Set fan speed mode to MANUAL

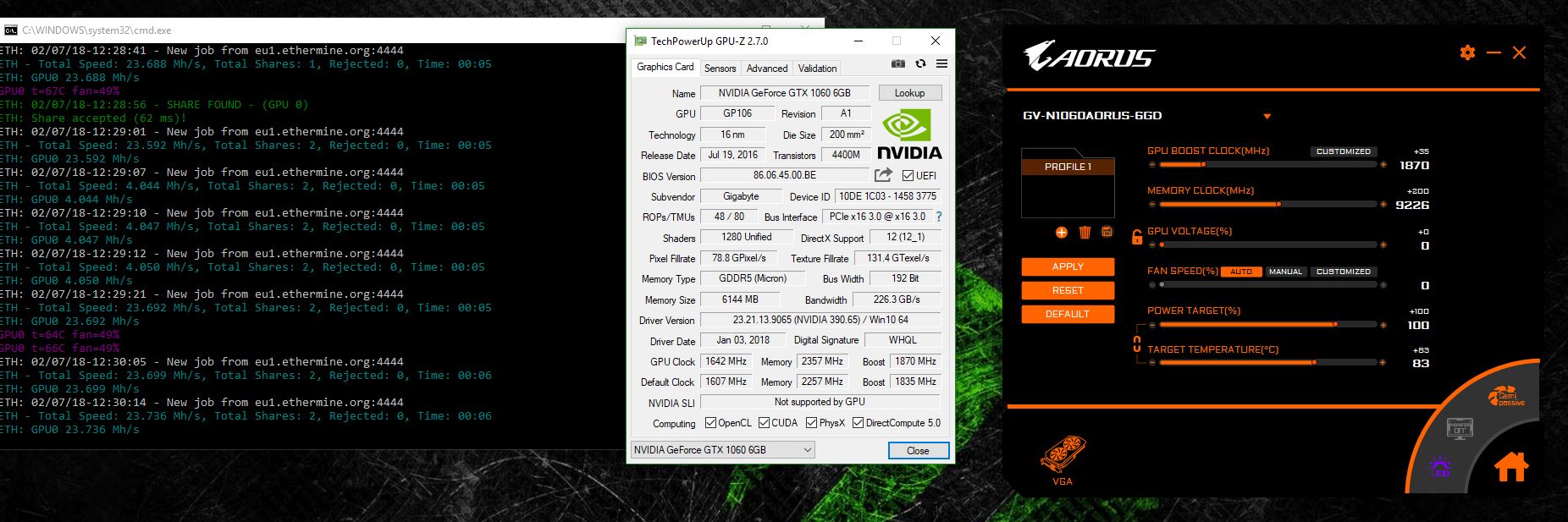pyautogui.click(x=1285, y=272)
